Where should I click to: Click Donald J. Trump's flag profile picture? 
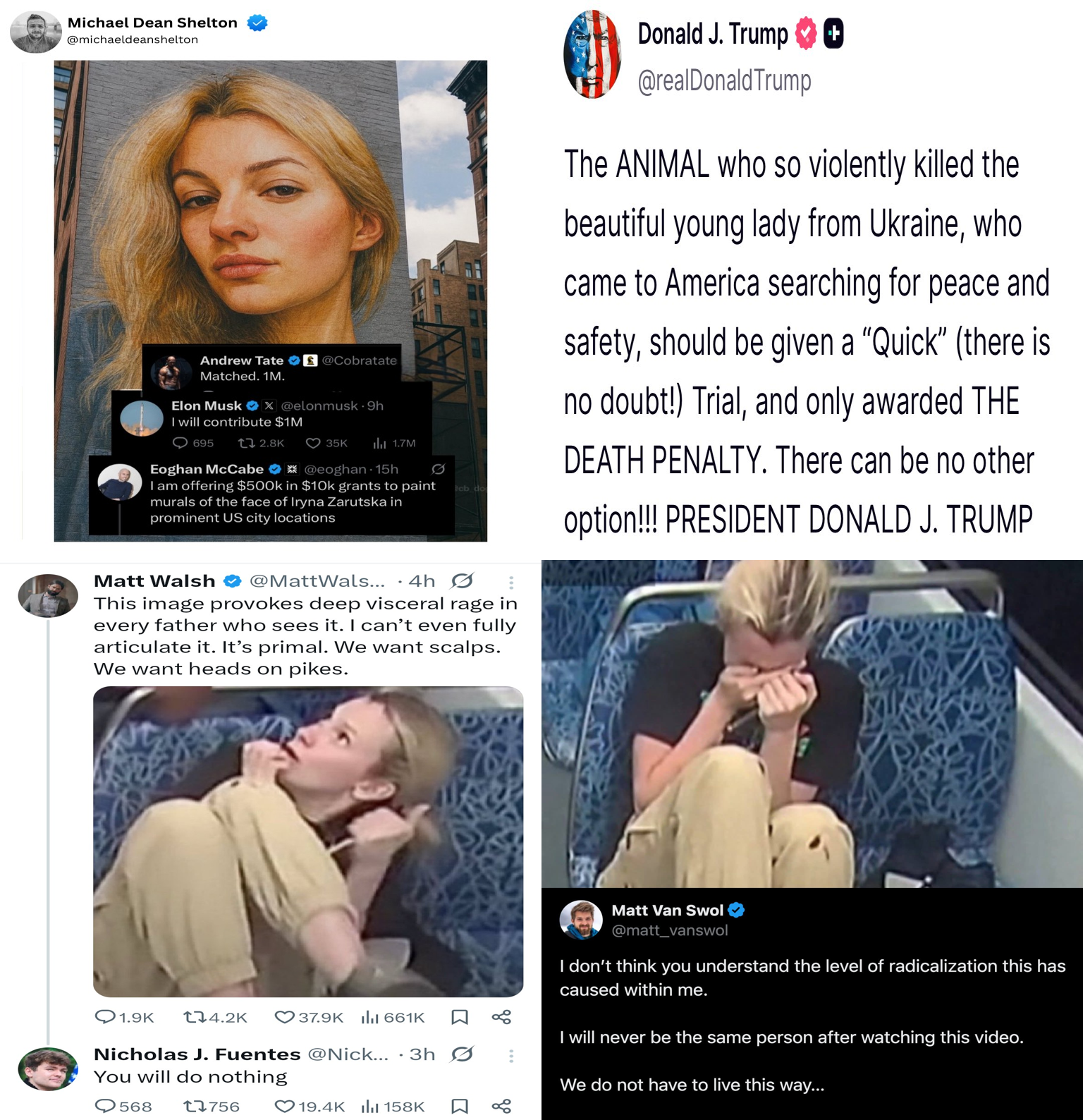(x=593, y=54)
